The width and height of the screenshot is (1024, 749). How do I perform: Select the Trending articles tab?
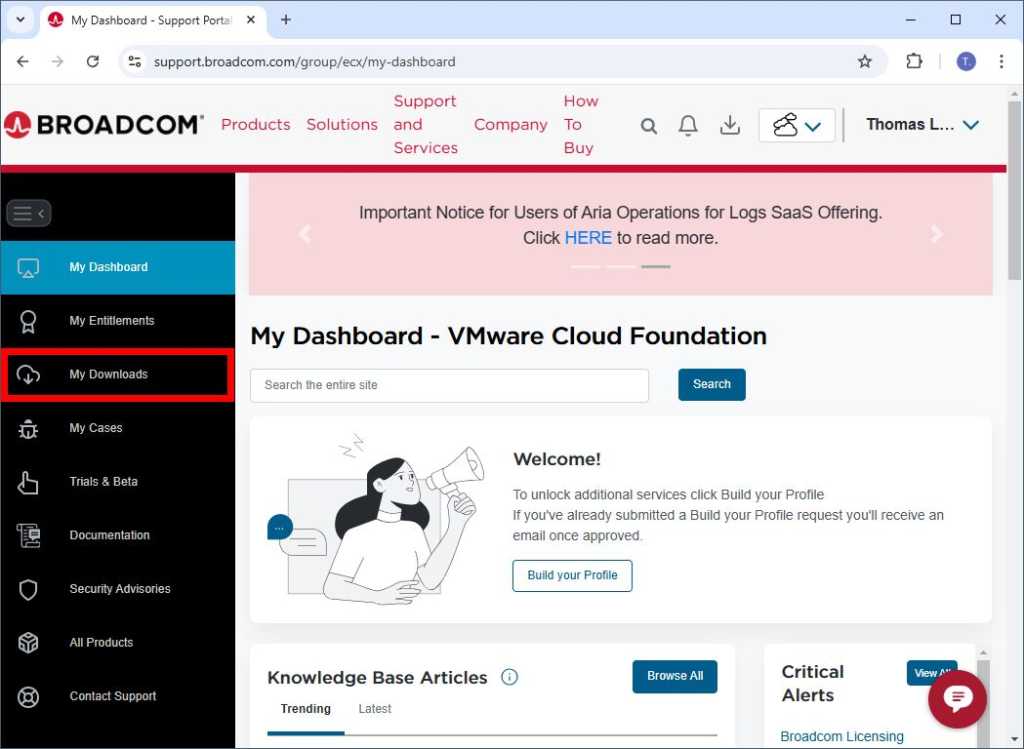point(304,709)
